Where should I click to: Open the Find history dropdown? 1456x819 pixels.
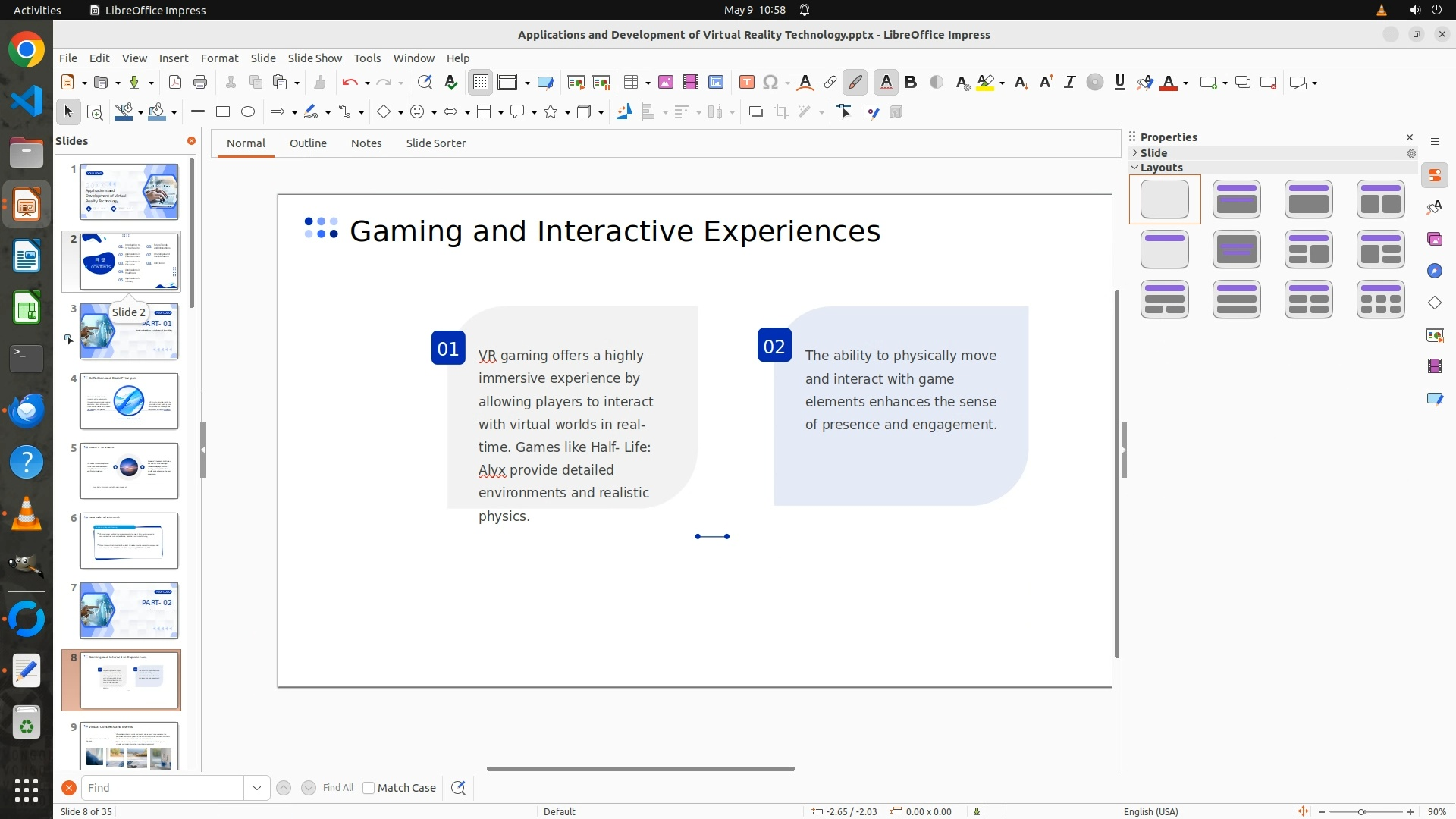(257, 788)
